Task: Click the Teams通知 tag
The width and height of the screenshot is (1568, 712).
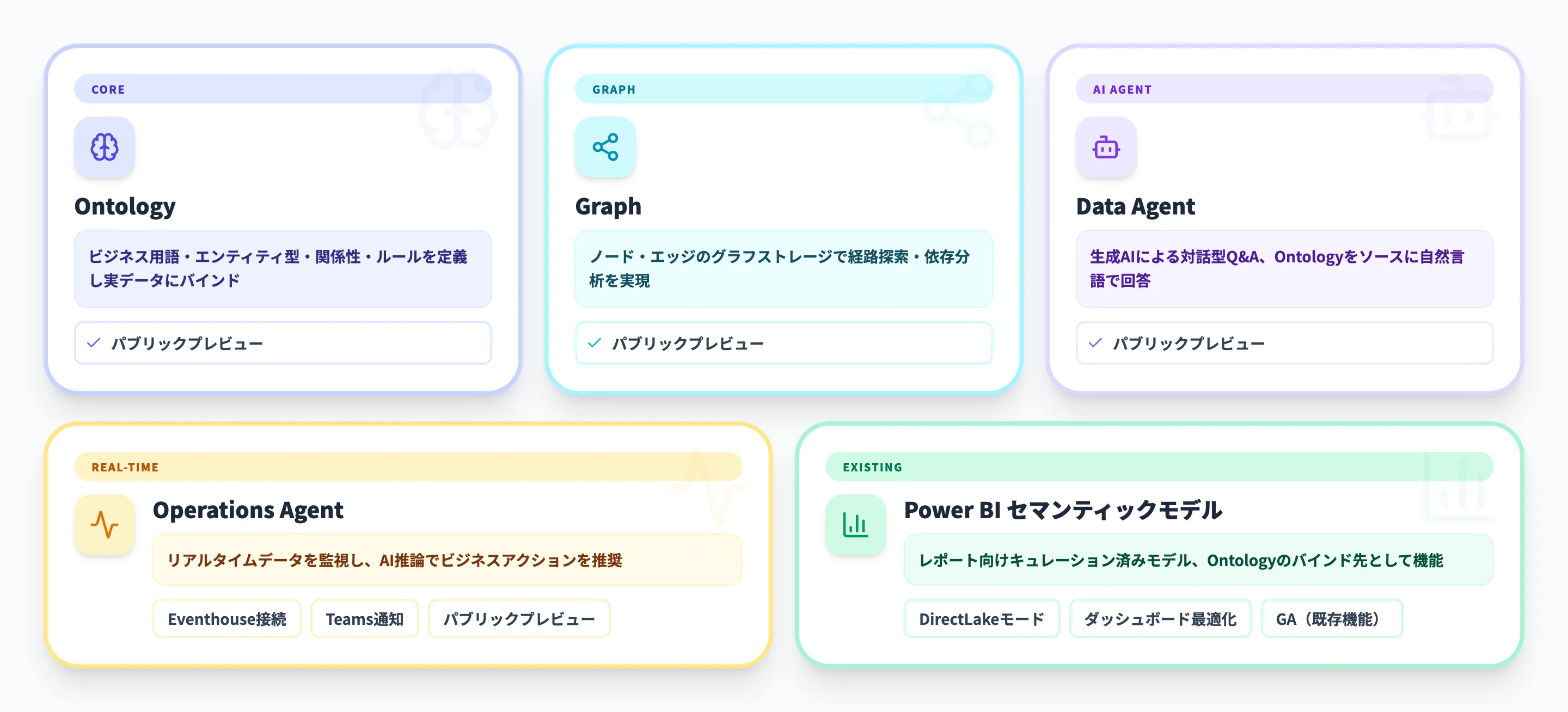Action: pyautogui.click(x=365, y=619)
